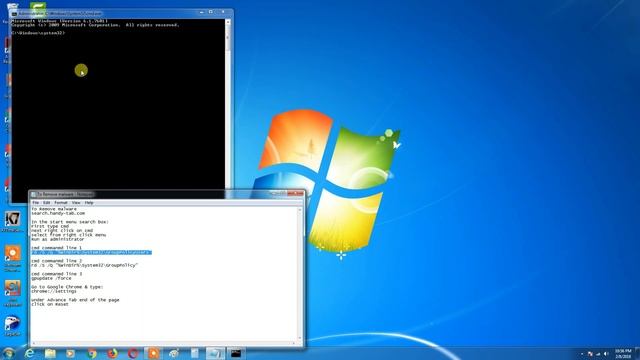640x360 pixels.
Task: Open Windows Explorer folder in taskbar
Action: [x=50, y=353]
